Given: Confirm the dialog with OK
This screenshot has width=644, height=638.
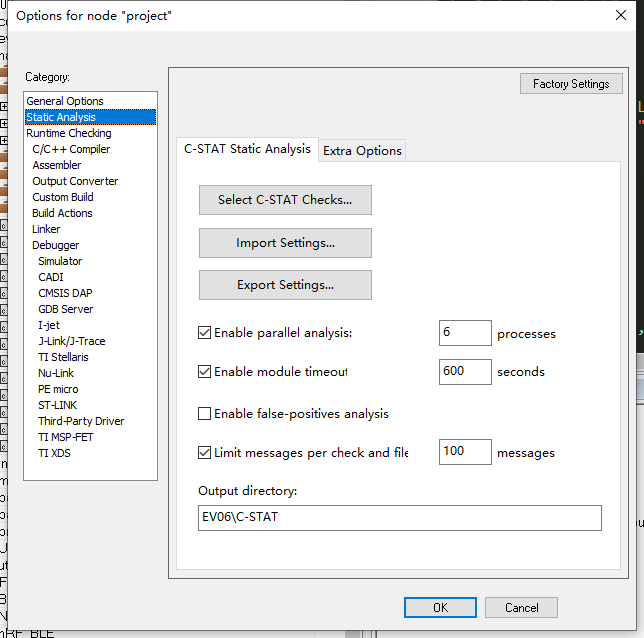Looking at the screenshot, I should click(440, 607).
